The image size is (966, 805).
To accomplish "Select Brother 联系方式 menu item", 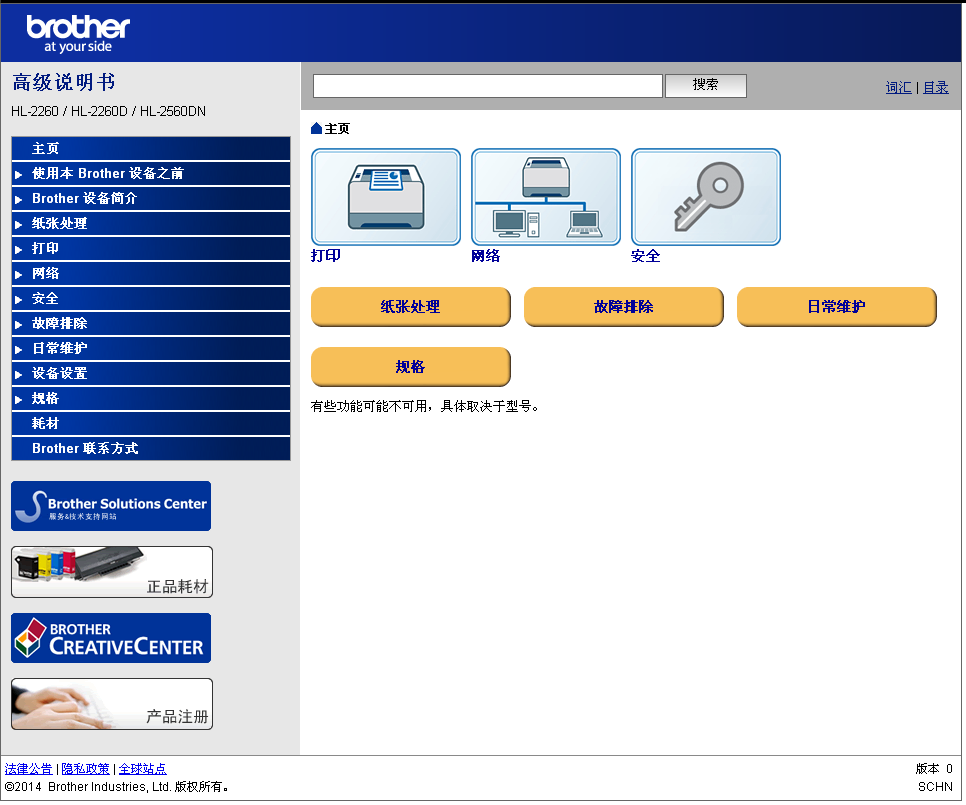I will click(x=151, y=448).
